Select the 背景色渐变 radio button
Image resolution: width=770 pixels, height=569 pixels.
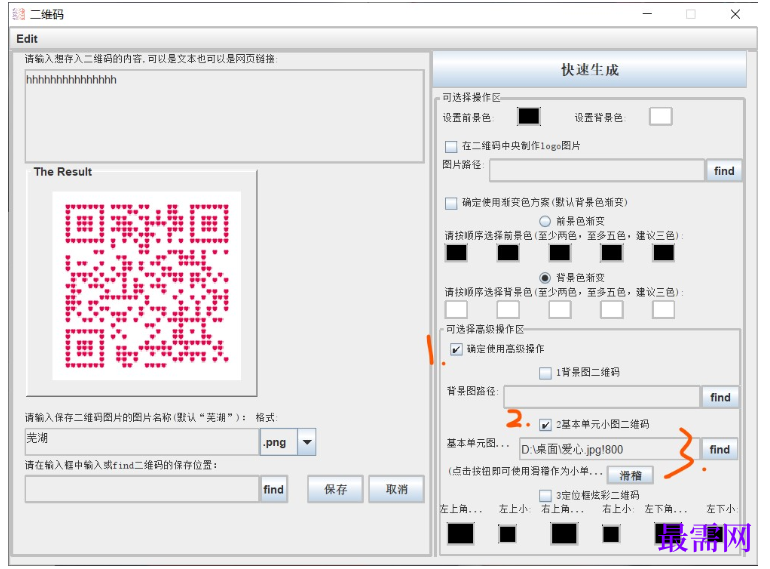coord(545,278)
